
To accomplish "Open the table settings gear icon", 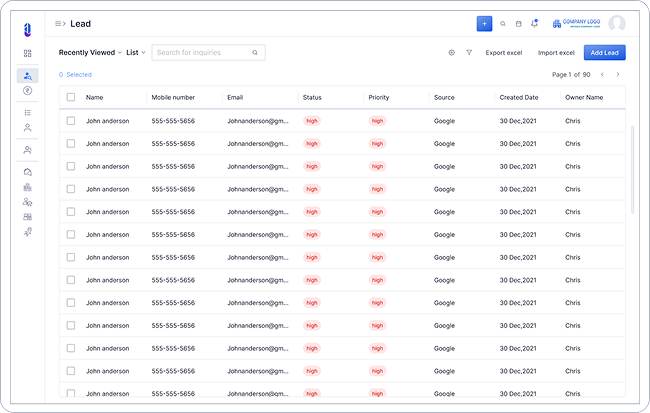I will click(452, 52).
